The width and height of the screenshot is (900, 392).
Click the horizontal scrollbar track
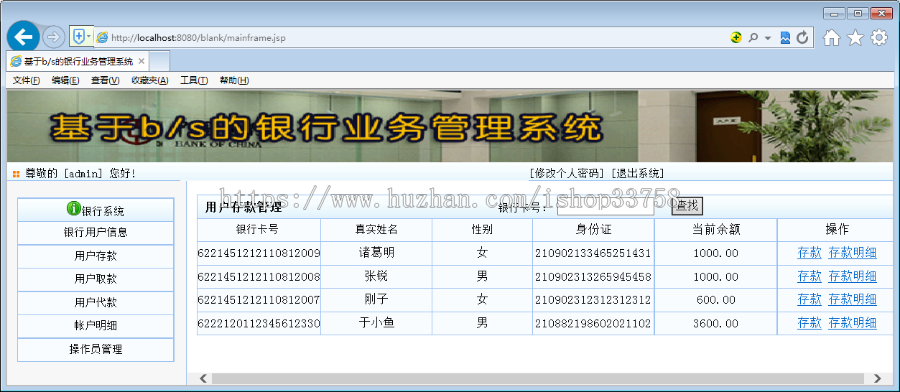pyautogui.click(x=538, y=378)
